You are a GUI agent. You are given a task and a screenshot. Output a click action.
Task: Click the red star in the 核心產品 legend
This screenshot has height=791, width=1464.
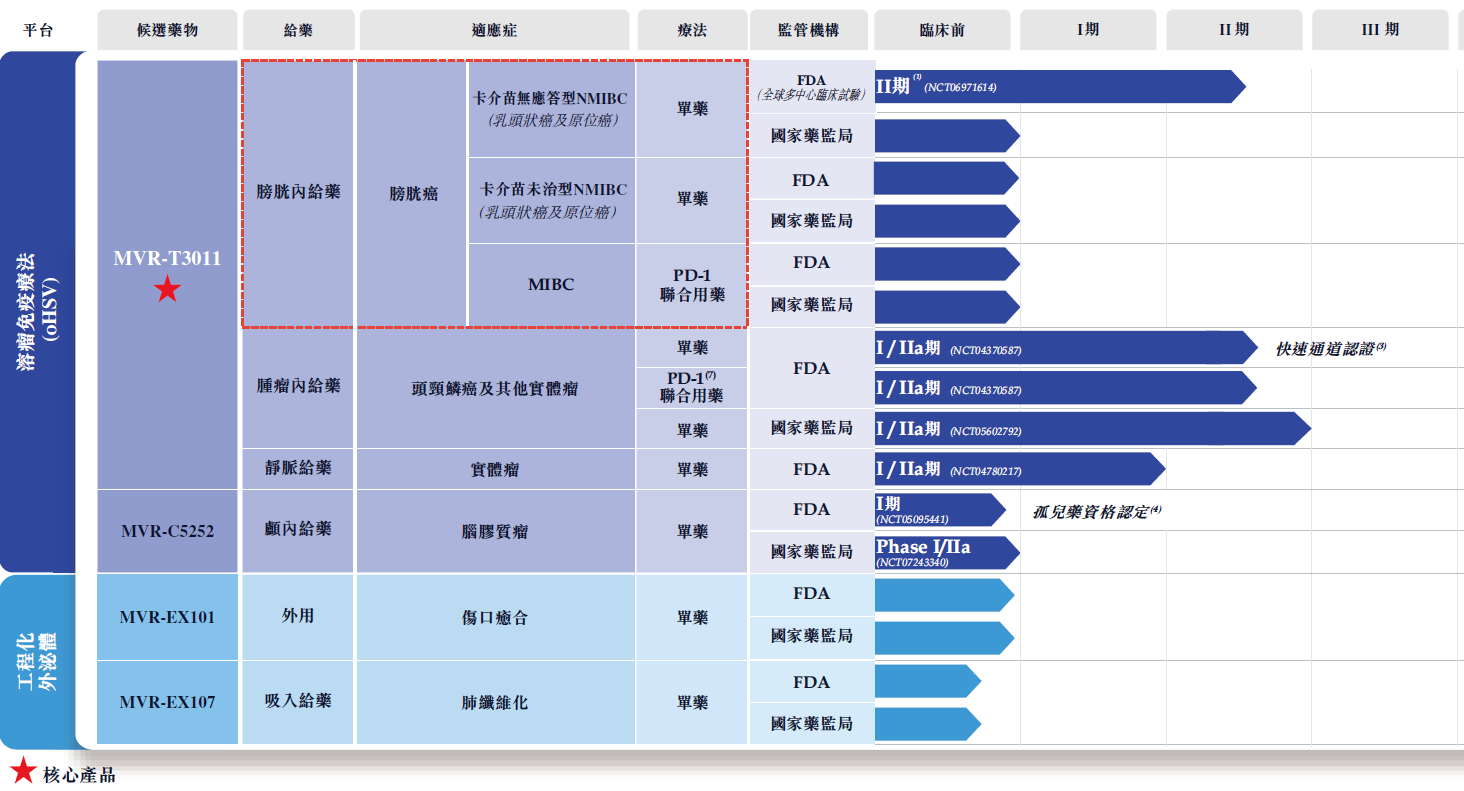[23, 771]
